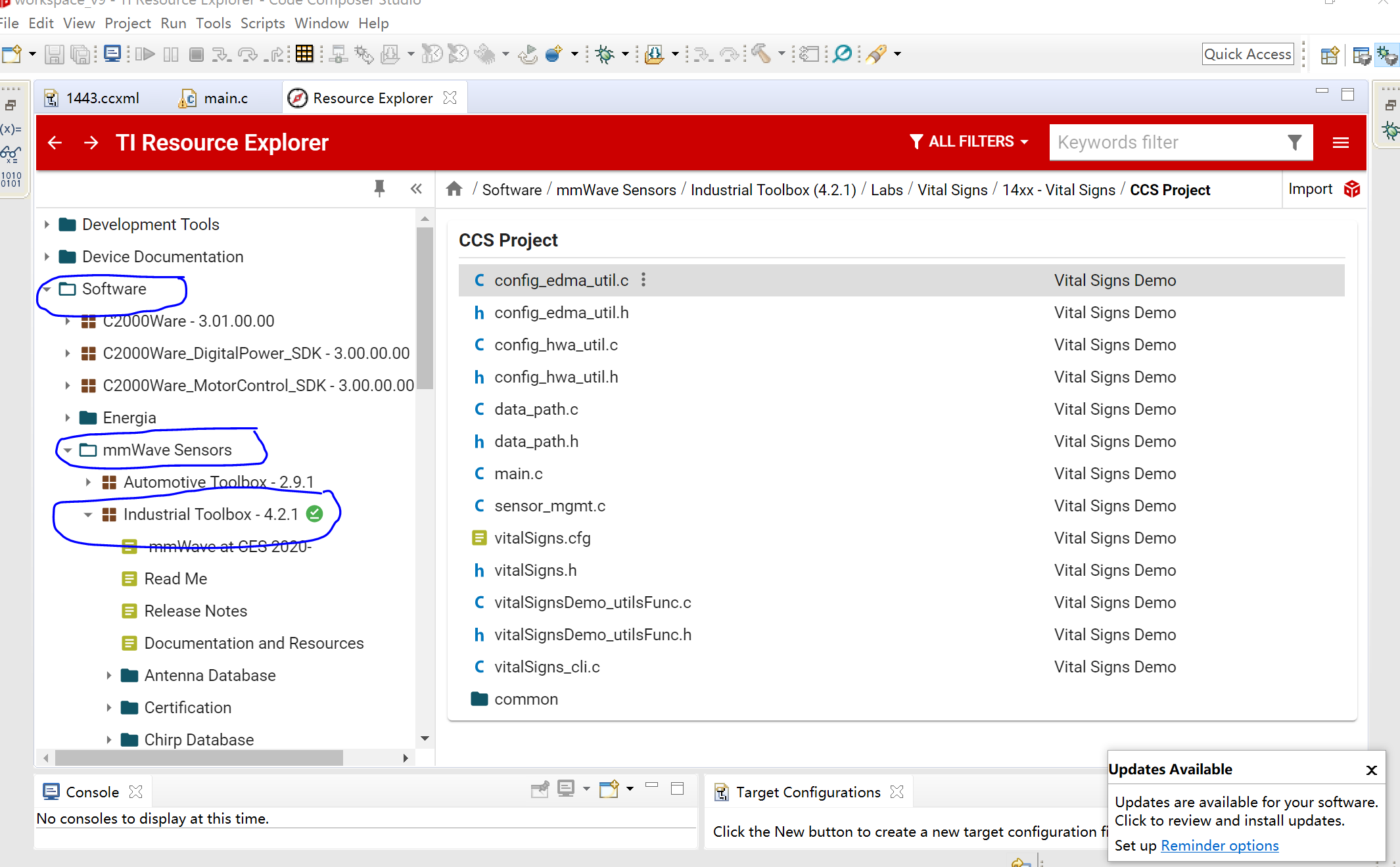Expand the Development Tools folder
Image resolution: width=1400 pixels, height=867 pixels.
point(47,224)
